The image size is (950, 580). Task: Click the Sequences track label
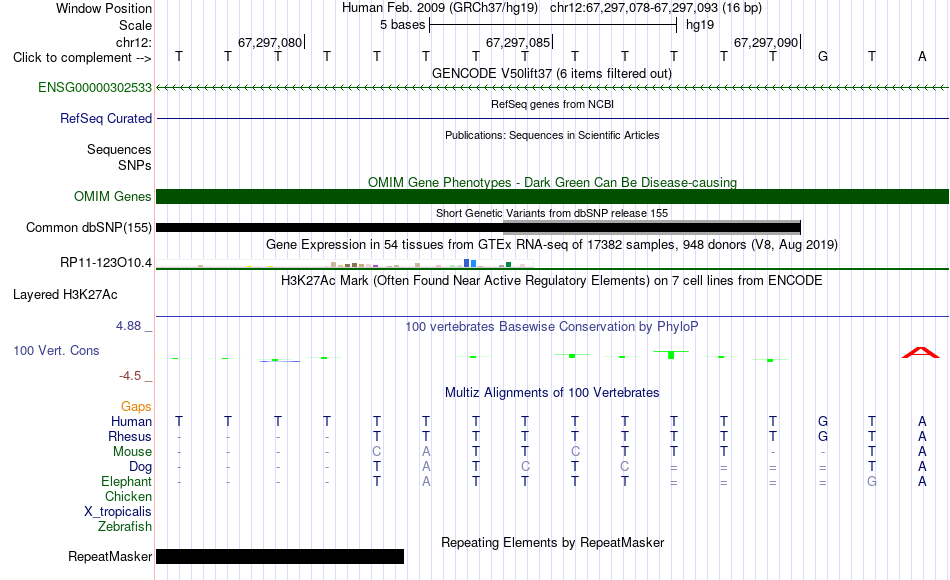(119, 149)
